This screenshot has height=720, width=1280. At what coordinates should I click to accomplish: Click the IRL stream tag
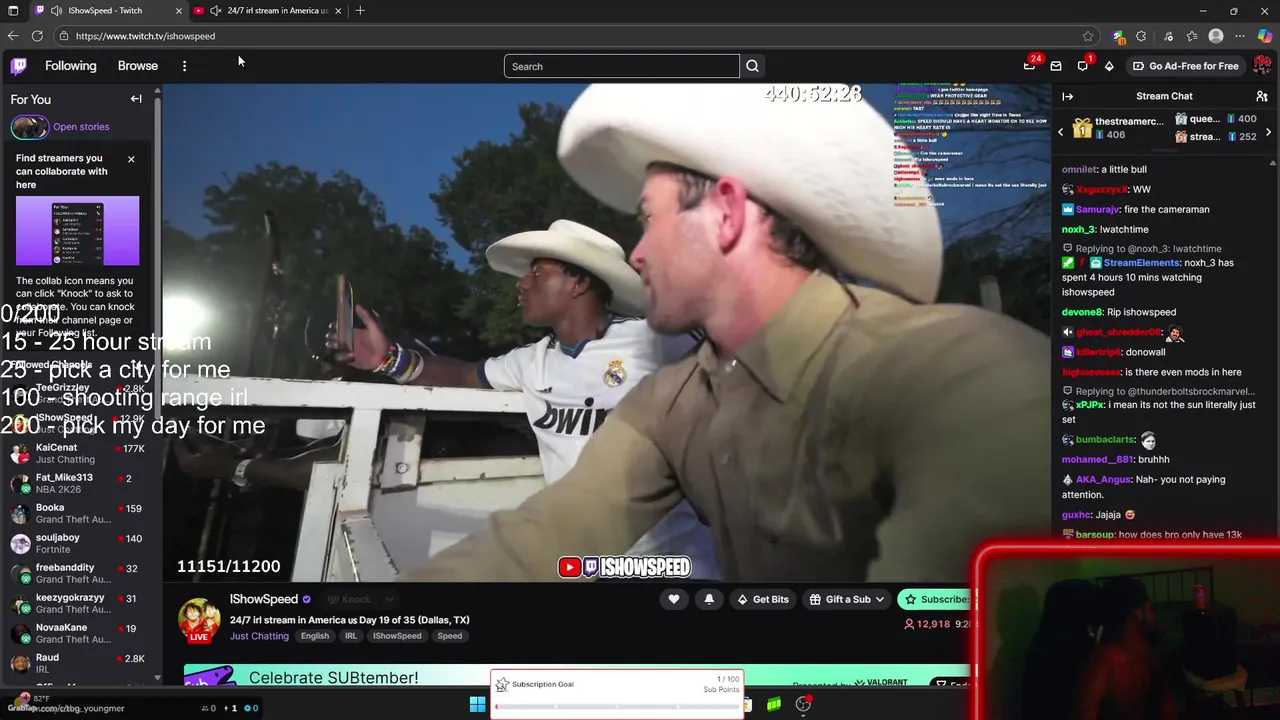(x=351, y=636)
